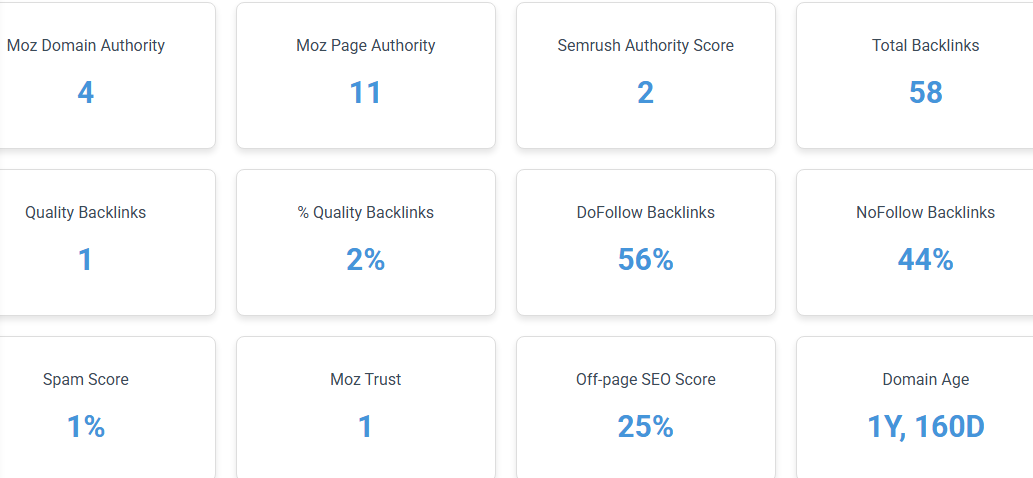Viewport: 1033px width, 478px height.
Task: Click the Moz Trust label
Action: point(366,380)
